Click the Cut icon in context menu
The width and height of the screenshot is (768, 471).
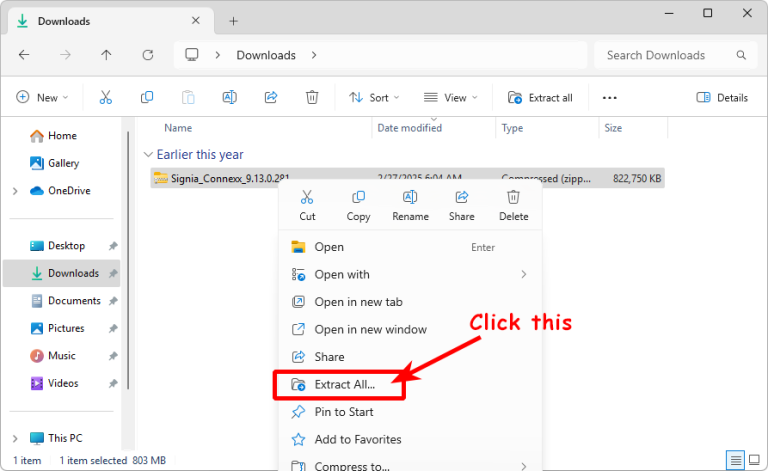click(x=307, y=198)
